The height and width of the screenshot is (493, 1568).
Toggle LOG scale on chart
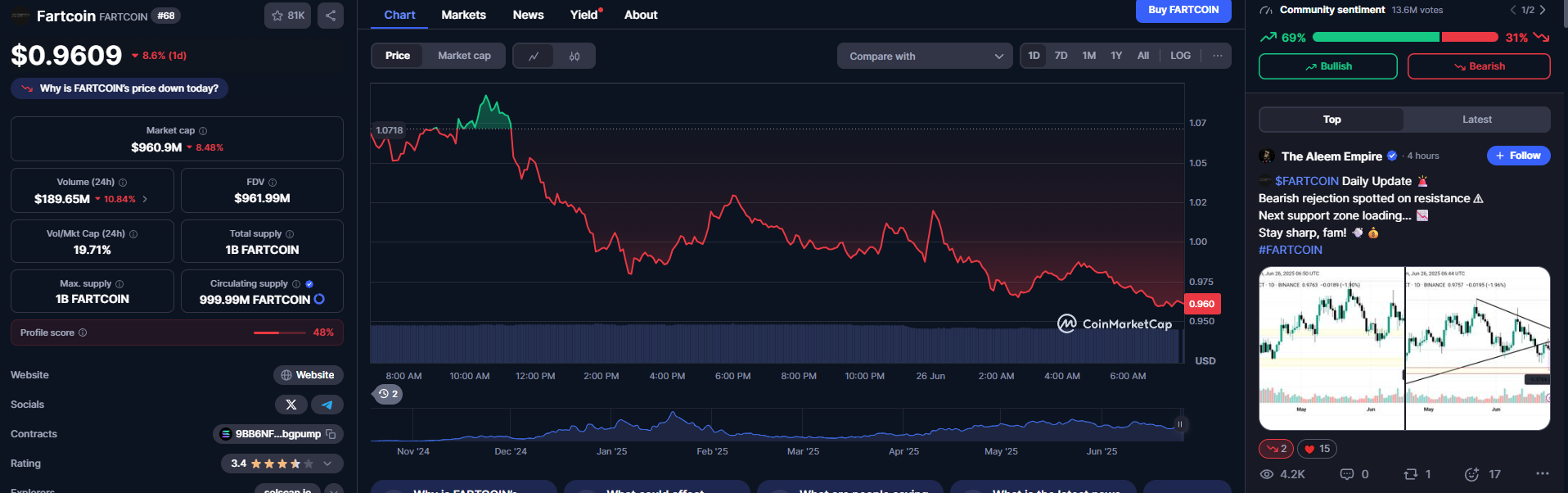tap(1180, 56)
